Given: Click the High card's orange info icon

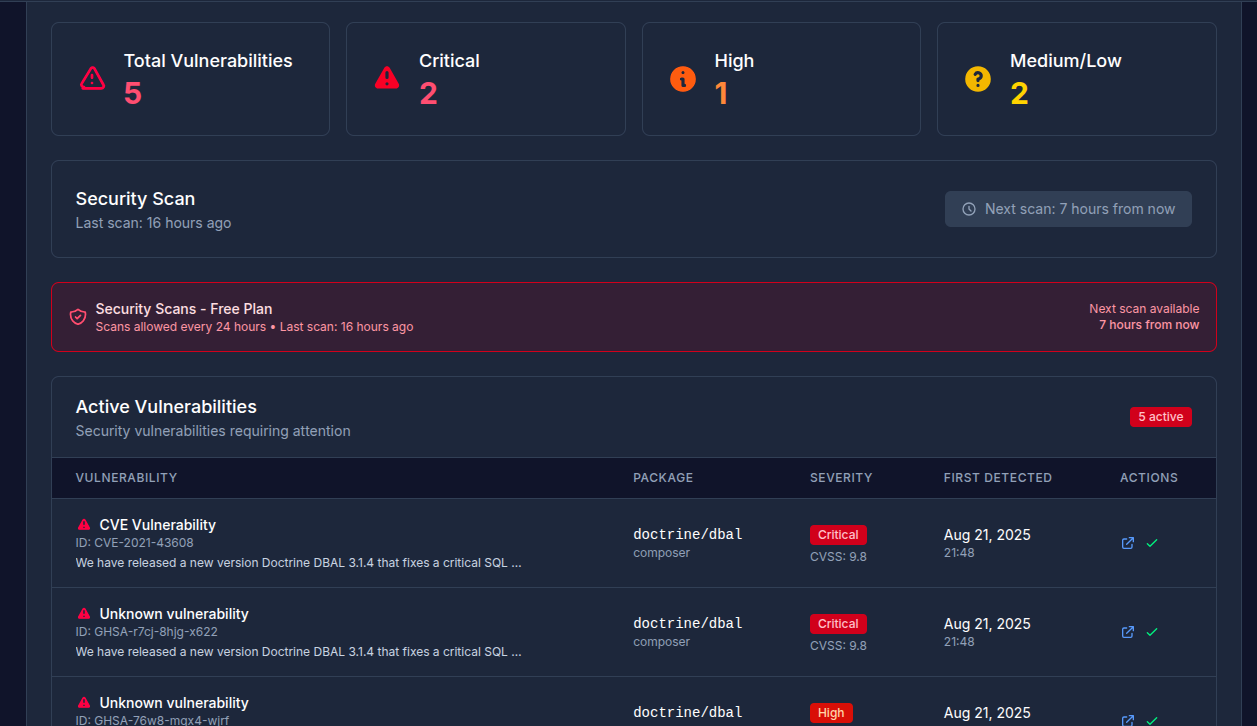Looking at the screenshot, I should pyautogui.click(x=683, y=78).
